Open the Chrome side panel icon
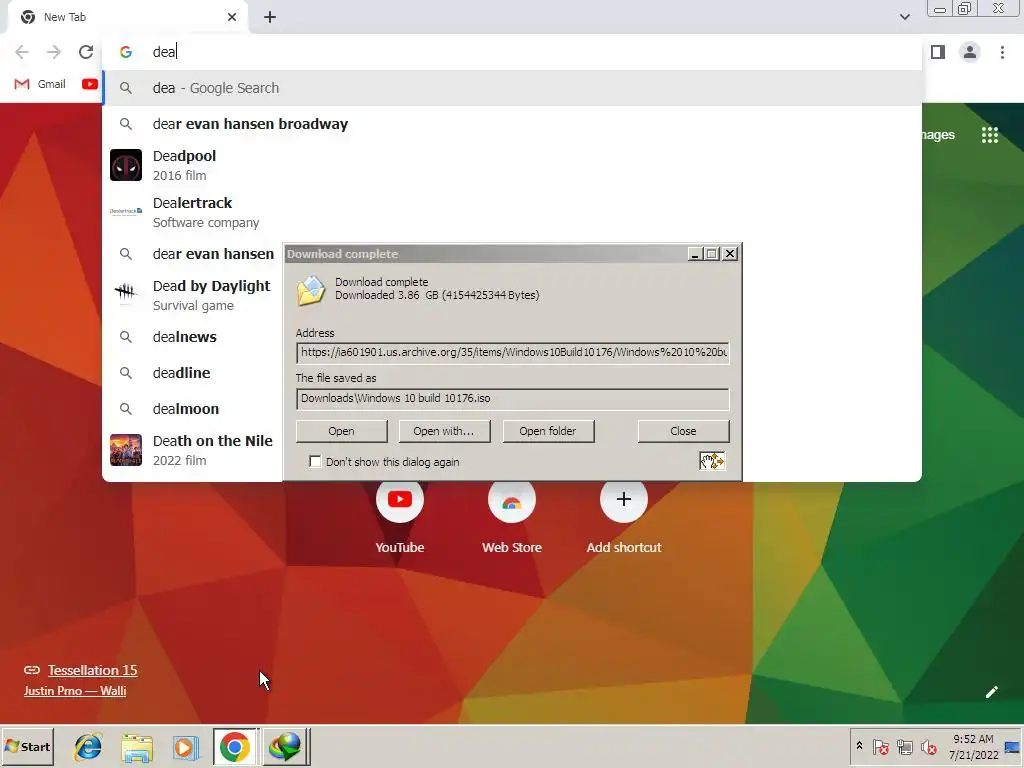Viewport: 1024px width, 768px height. [938, 52]
